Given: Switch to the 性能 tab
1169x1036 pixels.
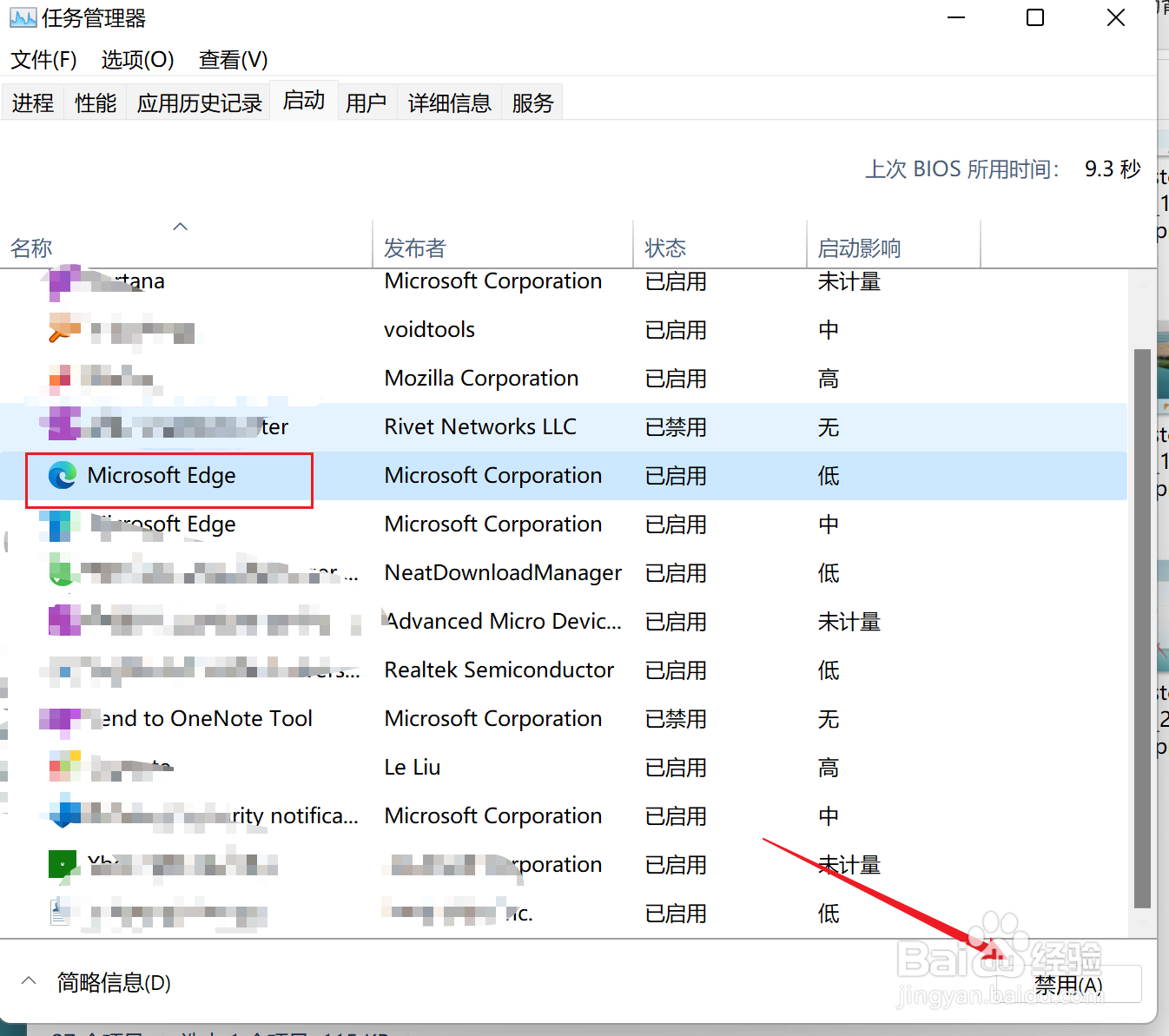Looking at the screenshot, I should pyautogui.click(x=96, y=102).
